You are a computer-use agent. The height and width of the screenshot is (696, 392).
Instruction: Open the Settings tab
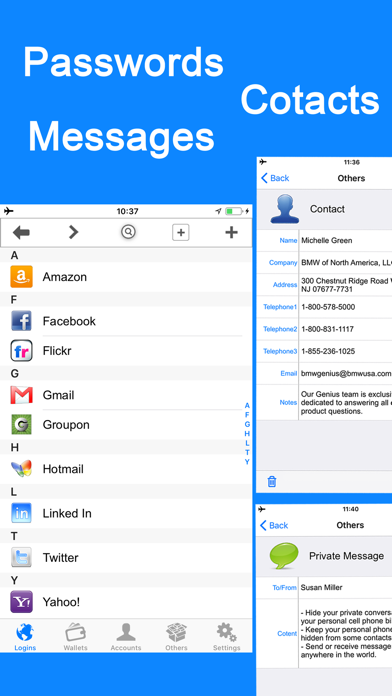(226, 637)
